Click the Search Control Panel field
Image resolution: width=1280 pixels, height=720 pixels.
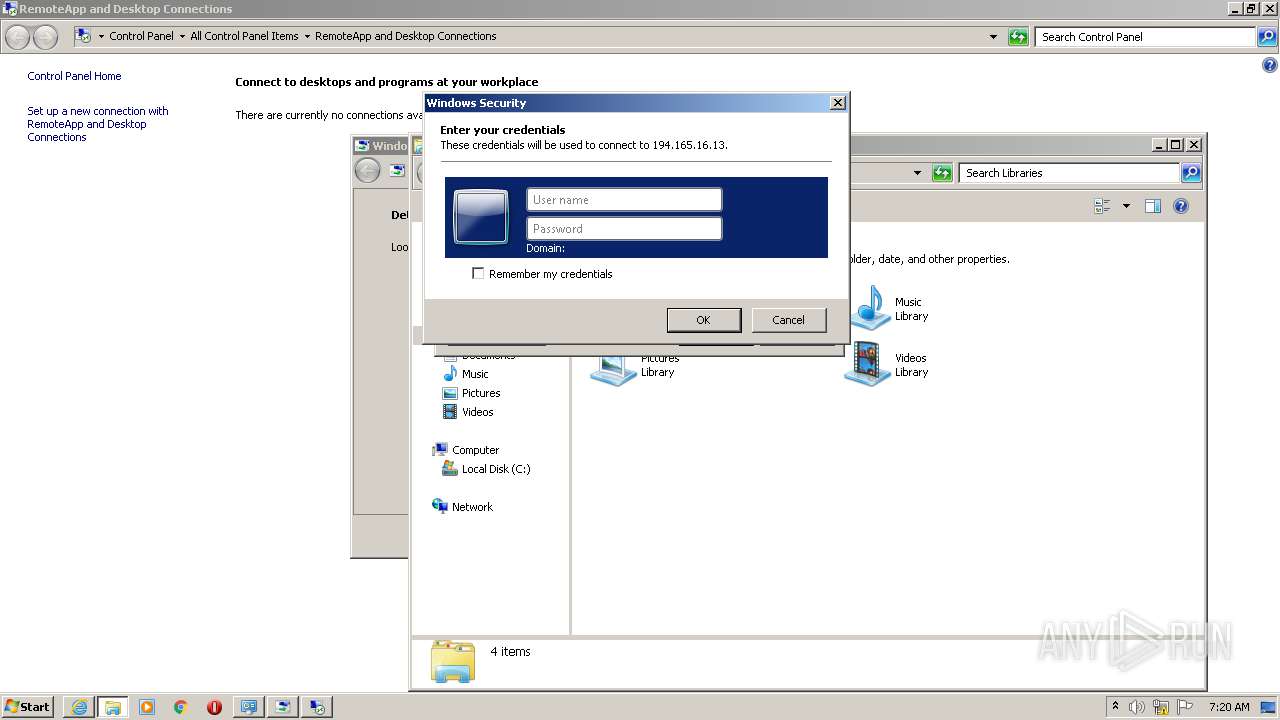(1146, 37)
